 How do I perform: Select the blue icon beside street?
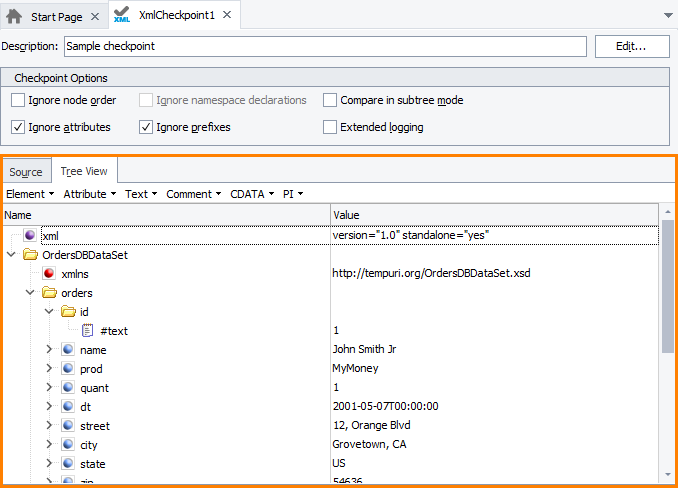click(68, 426)
